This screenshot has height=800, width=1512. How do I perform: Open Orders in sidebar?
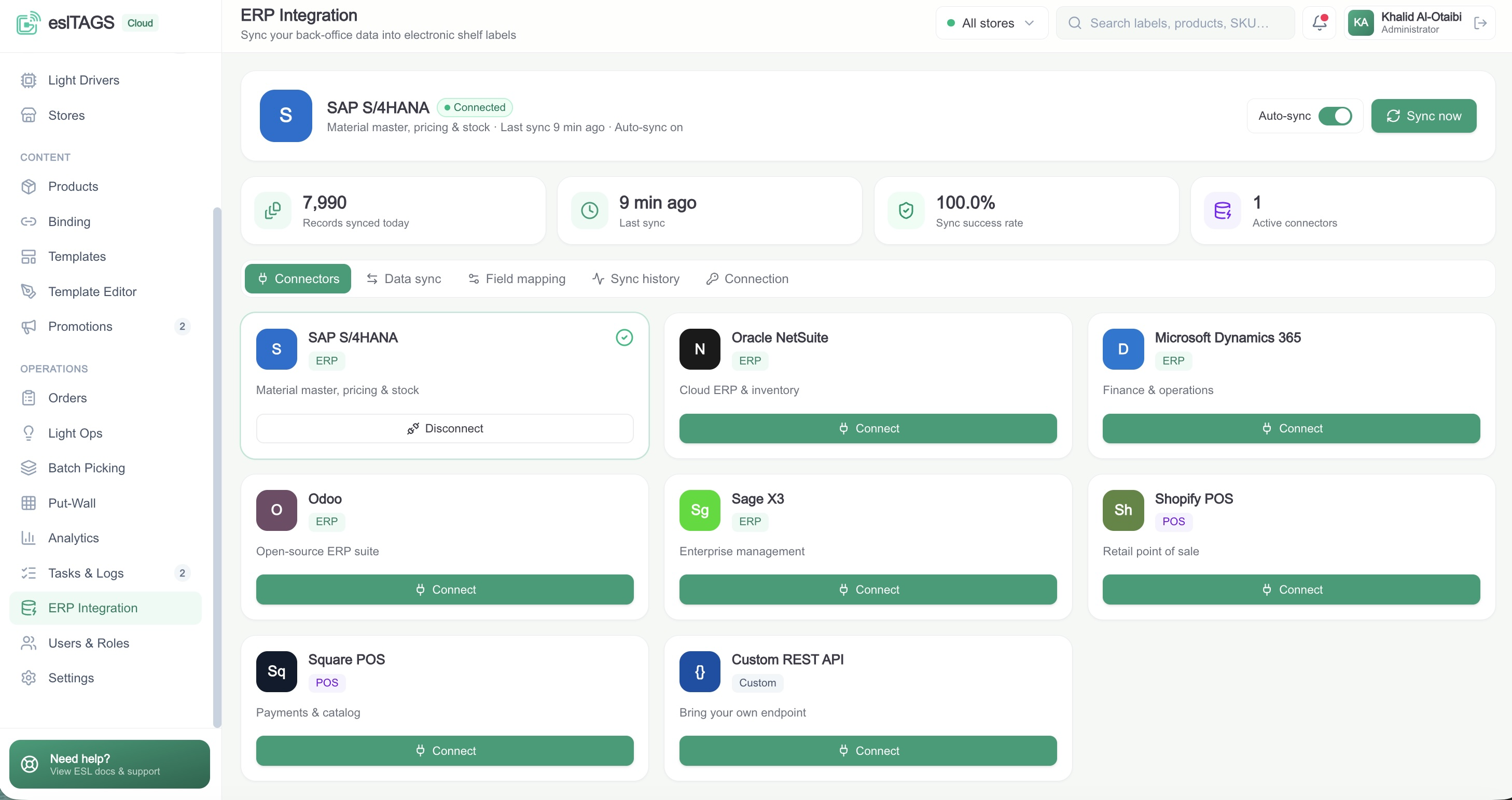tap(106, 398)
